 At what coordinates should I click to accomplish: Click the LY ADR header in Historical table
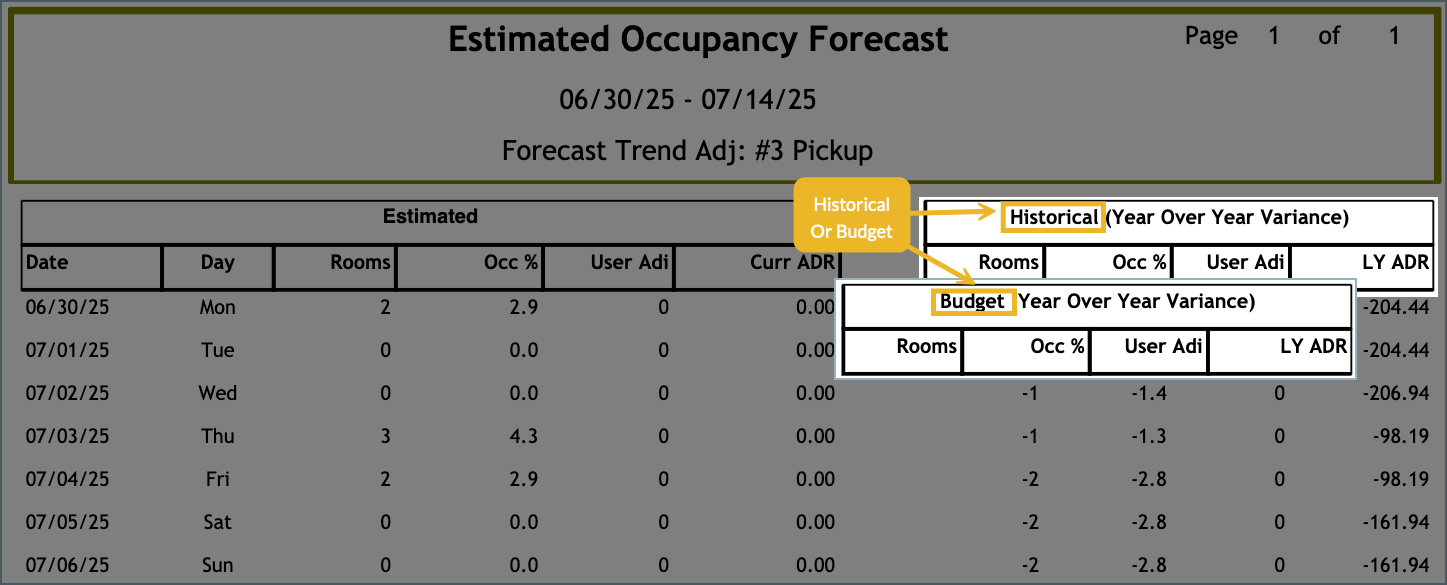(1396, 262)
